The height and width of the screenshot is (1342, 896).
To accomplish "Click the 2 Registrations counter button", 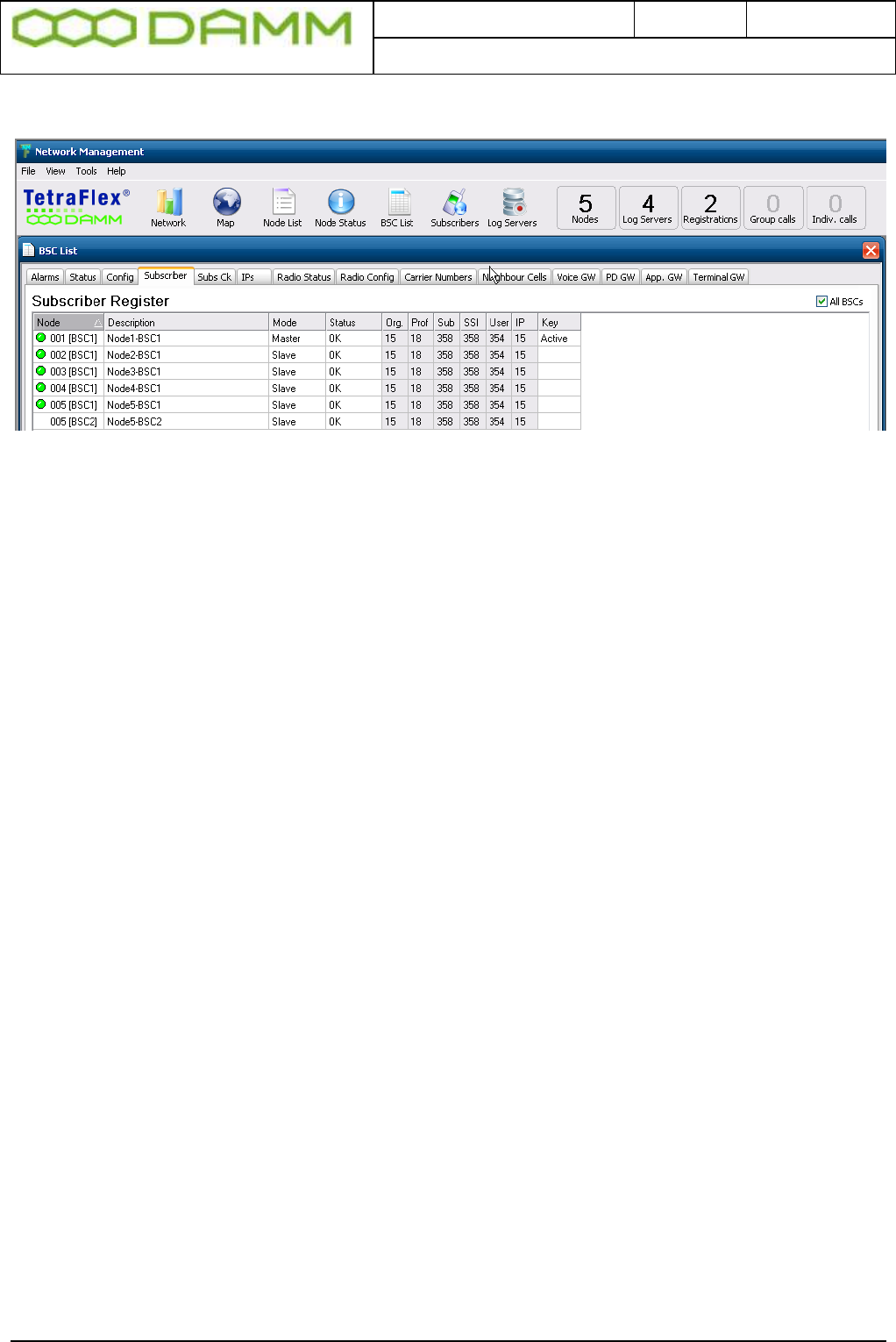I will tap(710, 208).
